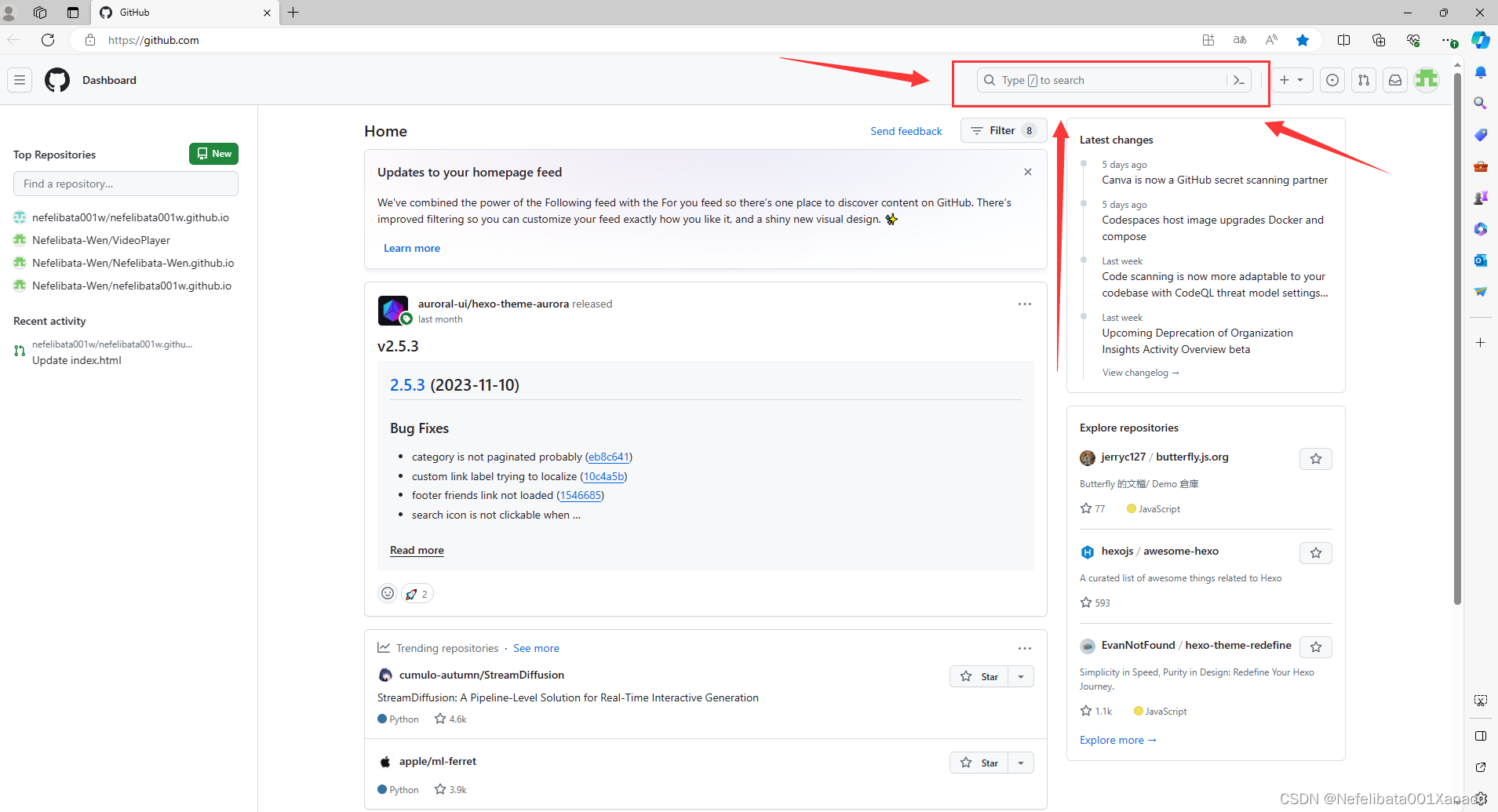Open Codespaces host image upgrades changelog entry
This screenshot has height=812, width=1498.
pos(1212,228)
